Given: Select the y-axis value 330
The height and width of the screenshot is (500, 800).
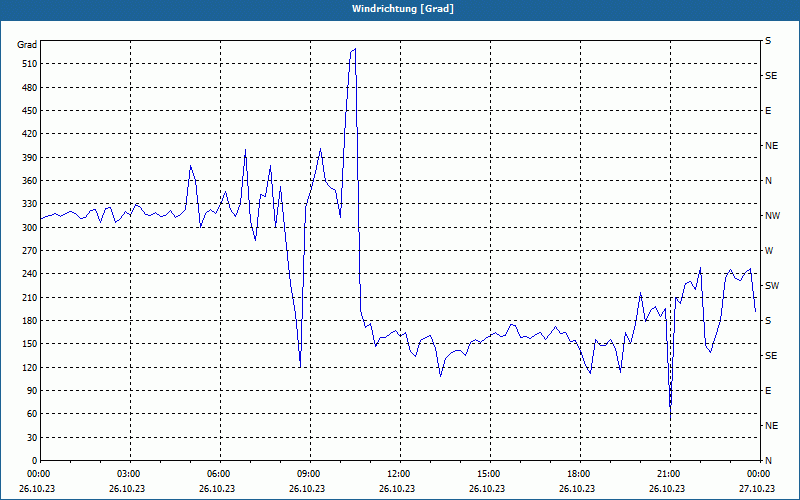Looking at the screenshot, I should pos(29,204).
